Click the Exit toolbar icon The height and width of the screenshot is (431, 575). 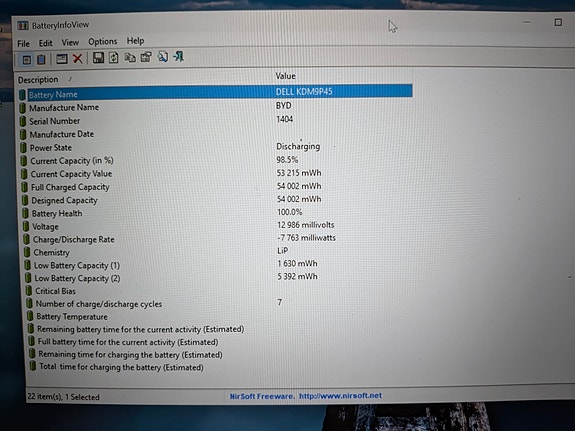[179, 56]
